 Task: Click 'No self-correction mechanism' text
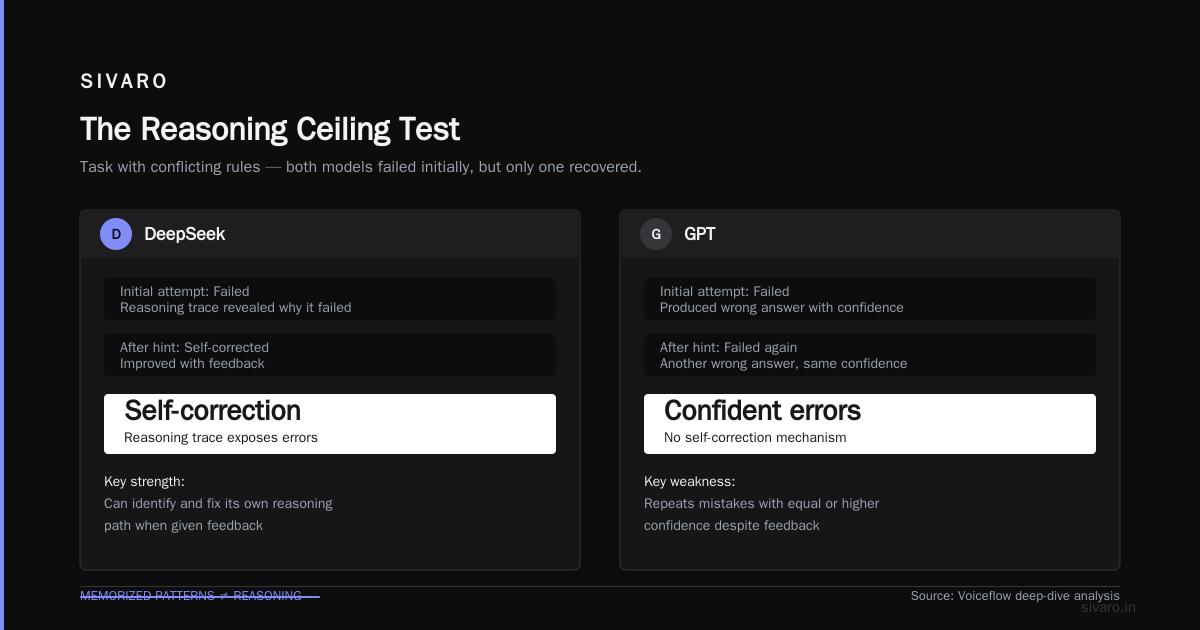point(755,438)
